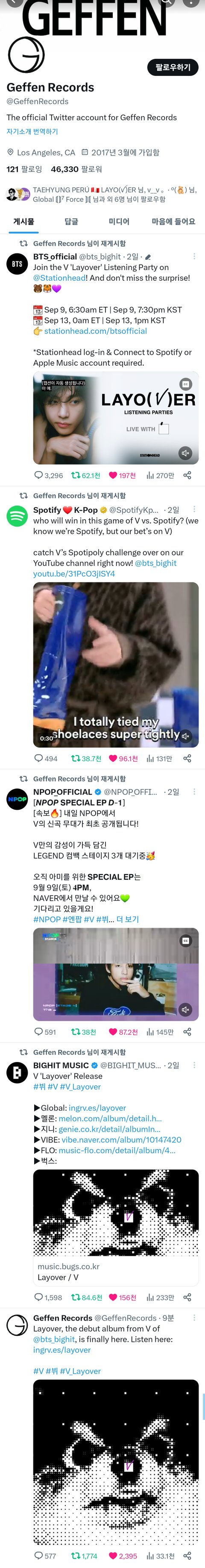Click the 팔로우하기 follow button

[173, 67]
